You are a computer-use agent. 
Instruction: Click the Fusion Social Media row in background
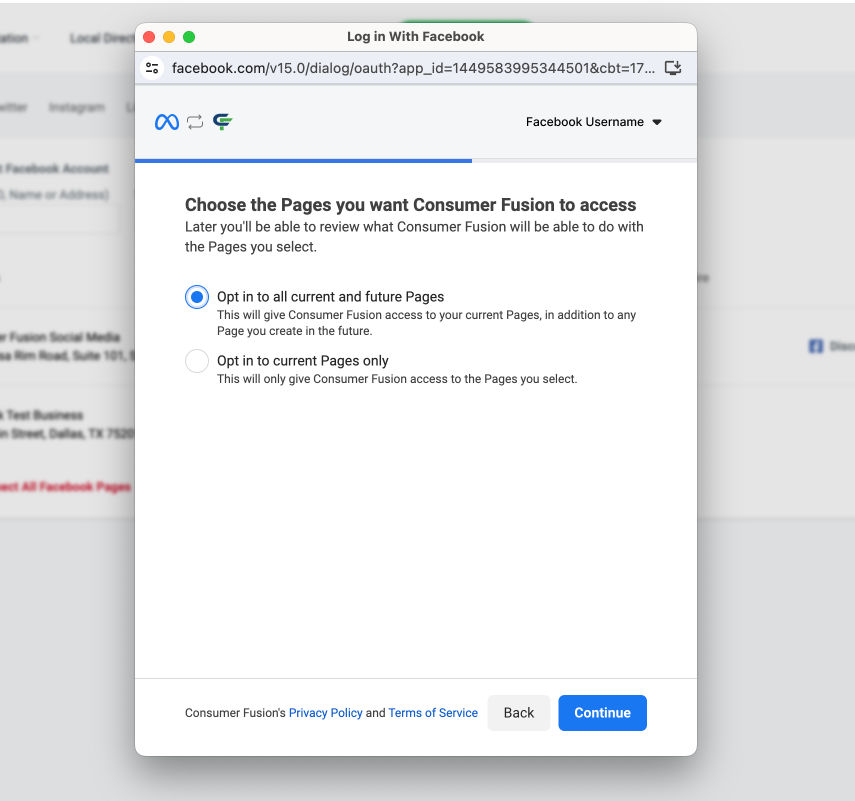click(67, 346)
